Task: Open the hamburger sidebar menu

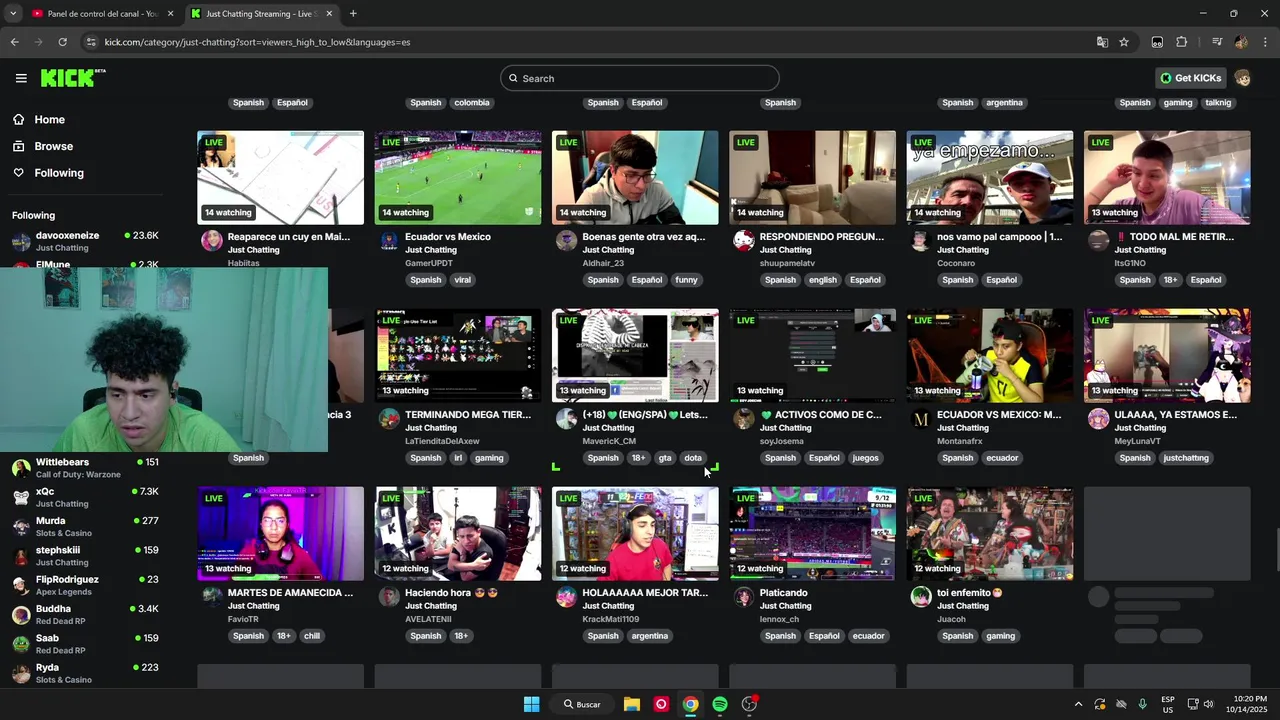Action: (21, 78)
